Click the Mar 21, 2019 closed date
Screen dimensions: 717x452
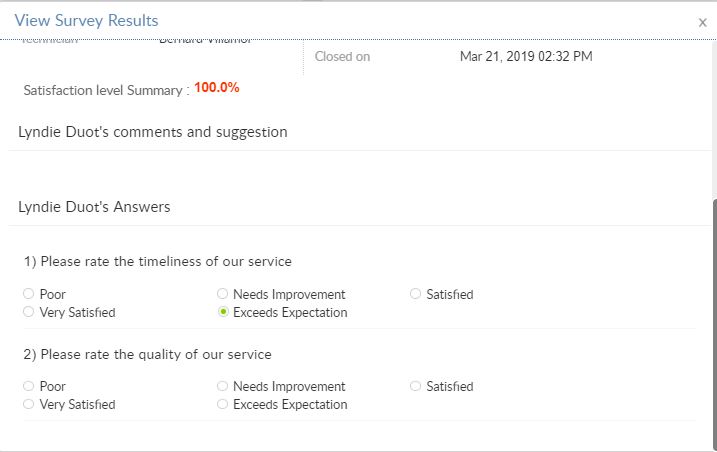526,57
